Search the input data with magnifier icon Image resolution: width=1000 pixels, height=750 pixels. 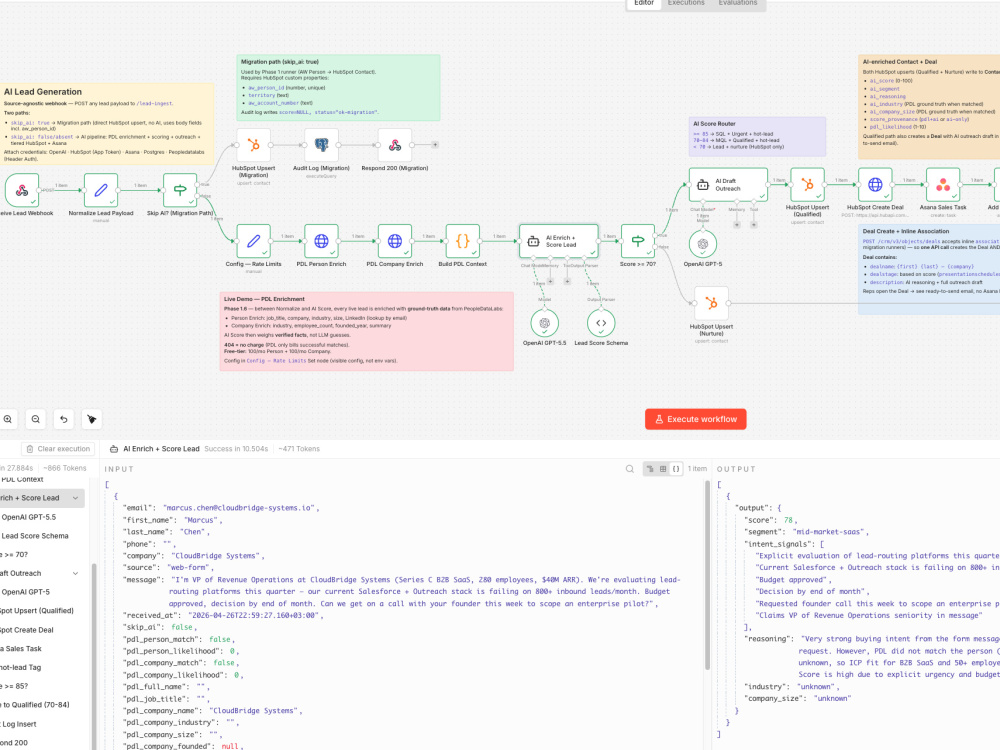(x=629, y=469)
